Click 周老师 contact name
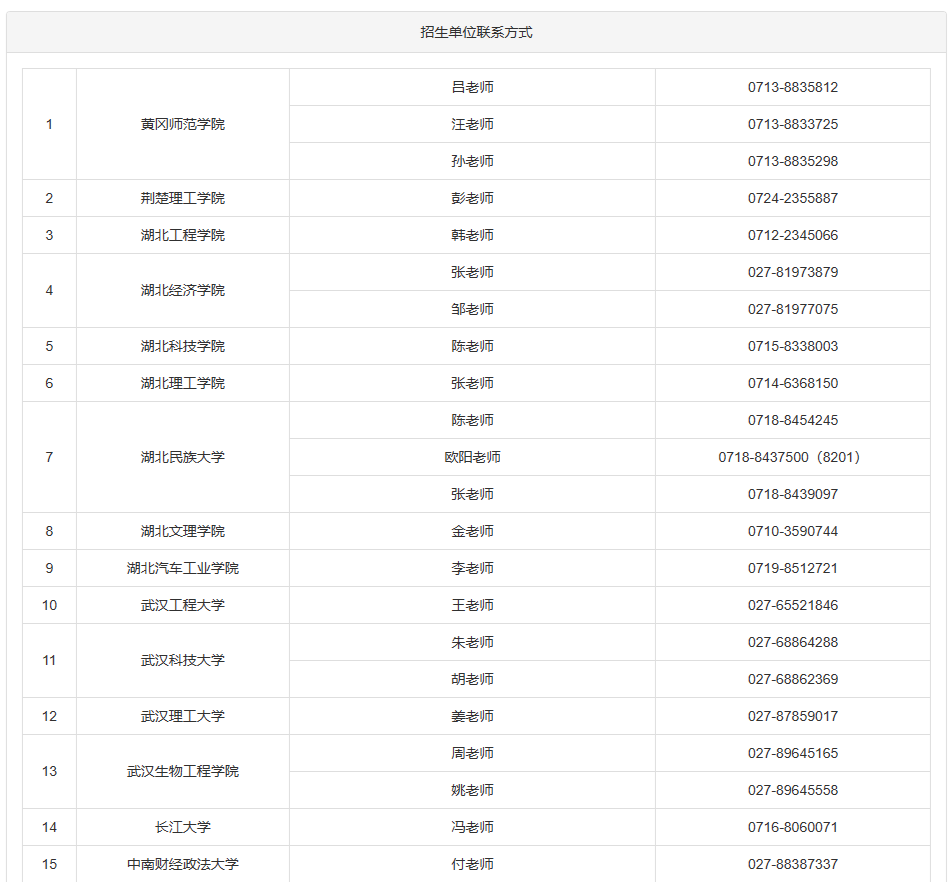The image size is (950, 882). point(472,753)
